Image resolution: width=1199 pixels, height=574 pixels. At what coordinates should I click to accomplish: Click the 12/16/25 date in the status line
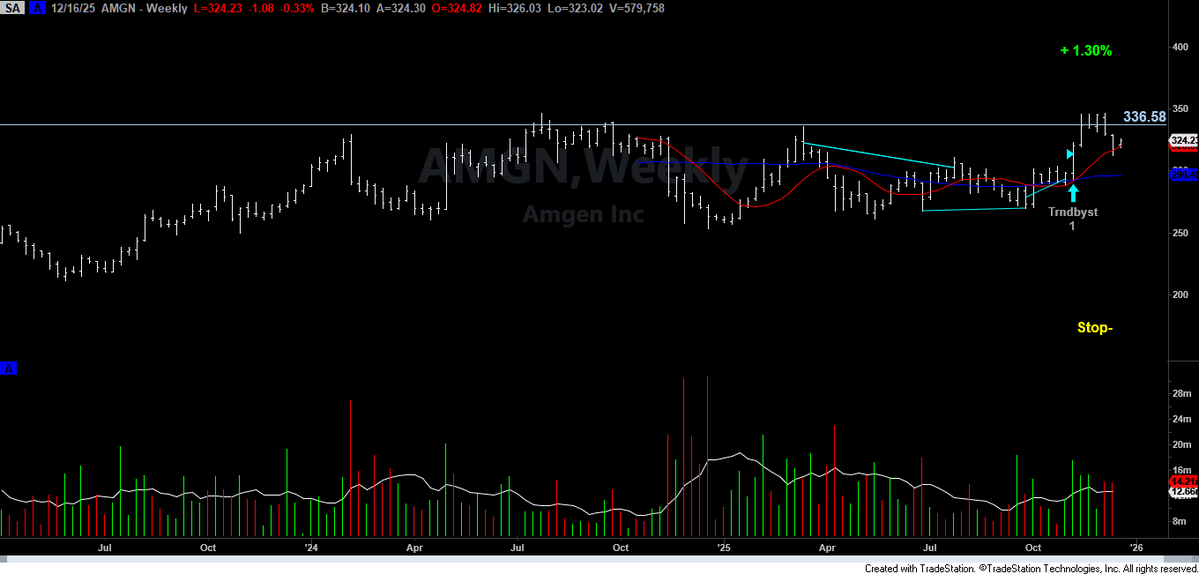tap(74, 8)
